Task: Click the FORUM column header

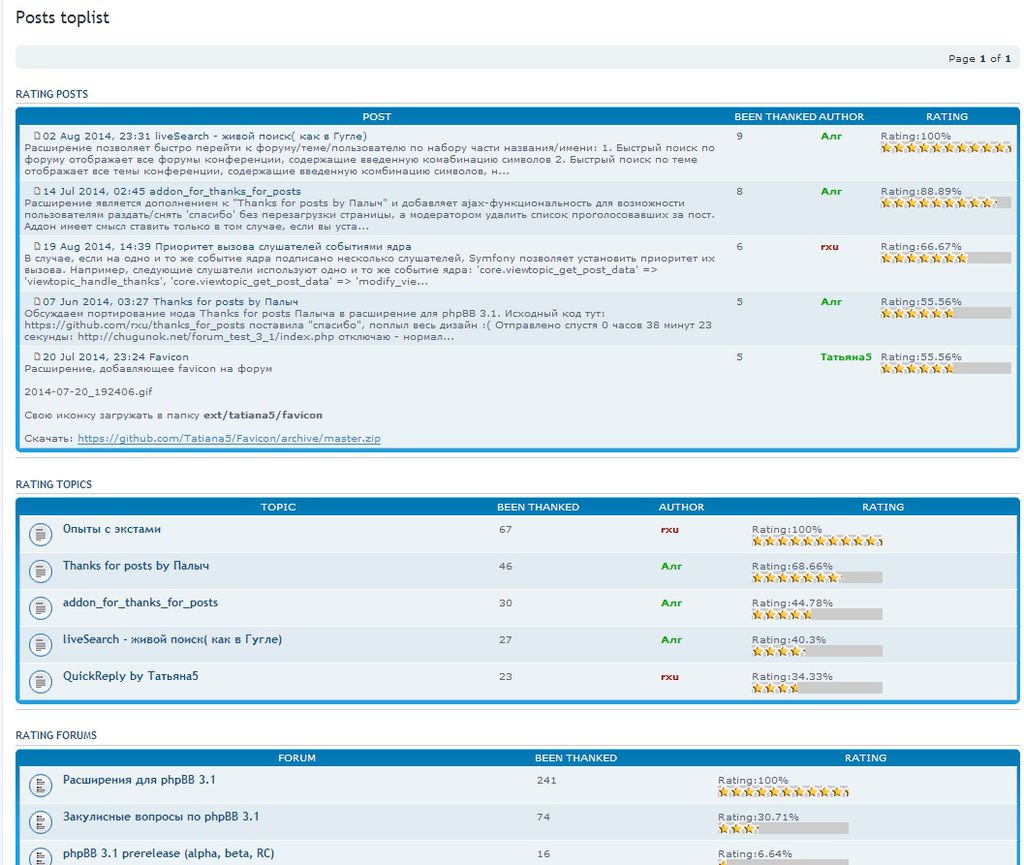Action: tap(296, 758)
